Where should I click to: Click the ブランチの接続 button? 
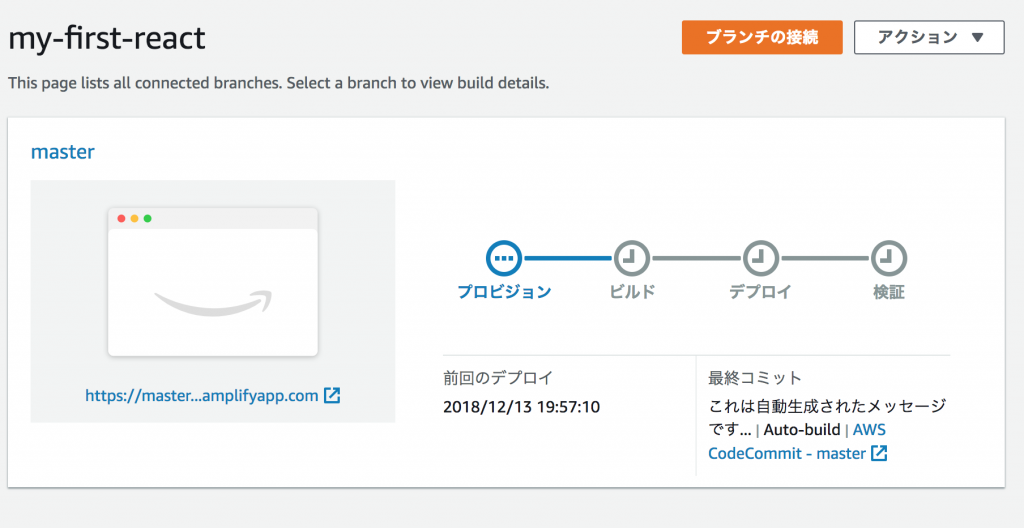[762, 37]
